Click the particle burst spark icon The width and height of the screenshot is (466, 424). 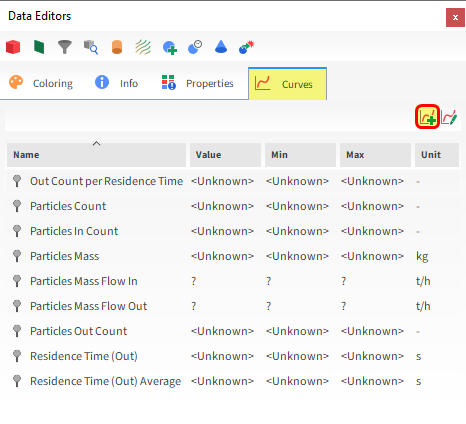click(x=247, y=47)
